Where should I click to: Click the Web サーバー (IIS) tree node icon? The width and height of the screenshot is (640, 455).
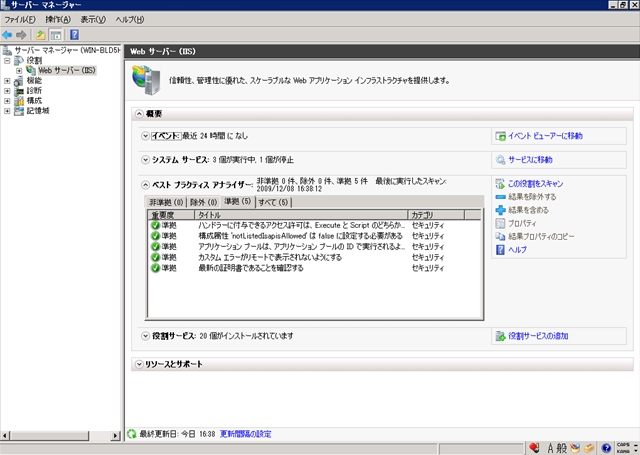[x=31, y=71]
